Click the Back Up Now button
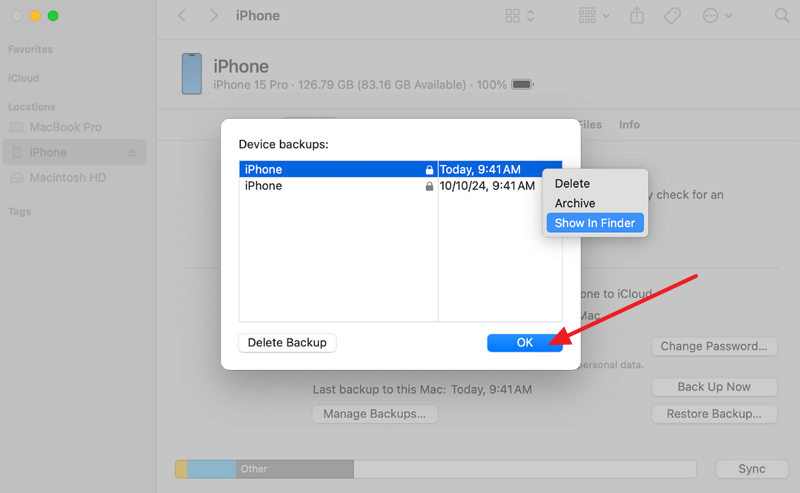800x493 pixels. click(714, 387)
